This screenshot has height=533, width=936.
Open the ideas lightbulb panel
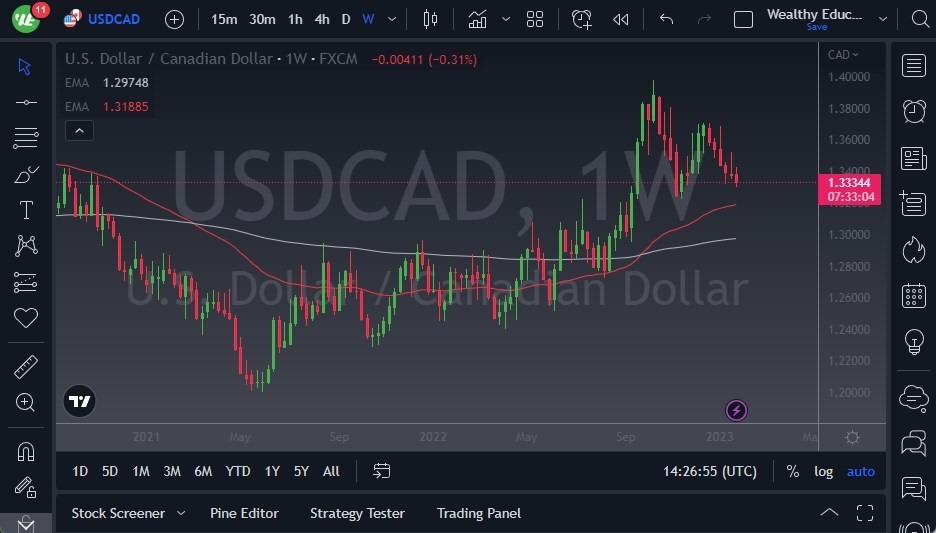[913, 342]
